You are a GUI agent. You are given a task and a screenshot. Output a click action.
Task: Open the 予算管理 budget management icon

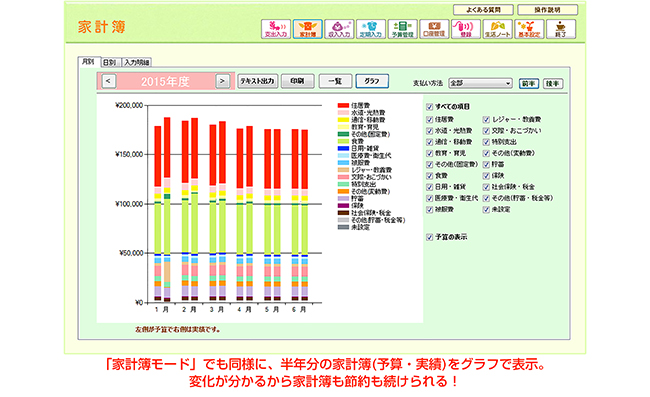click(x=403, y=29)
